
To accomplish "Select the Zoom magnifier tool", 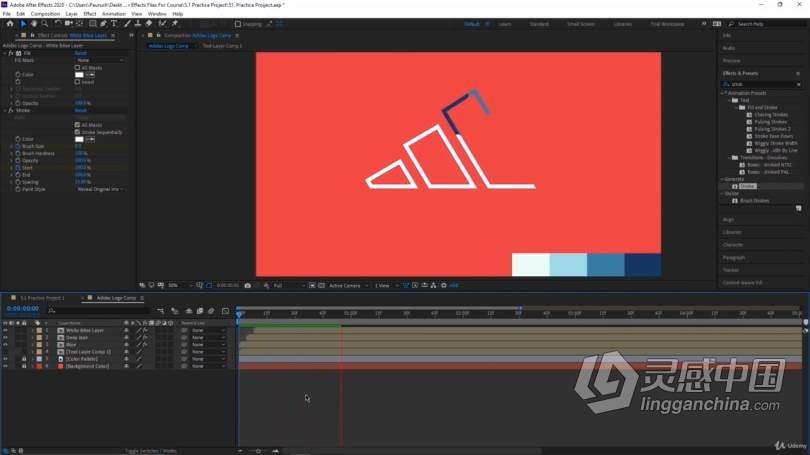I will (45, 24).
